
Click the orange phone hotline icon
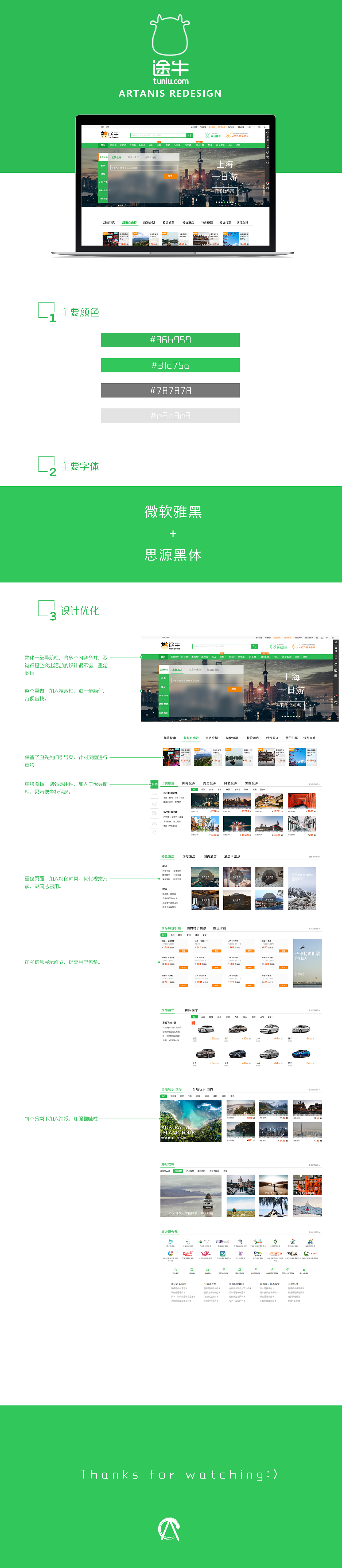pyautogui.click(x=295, y=647)
